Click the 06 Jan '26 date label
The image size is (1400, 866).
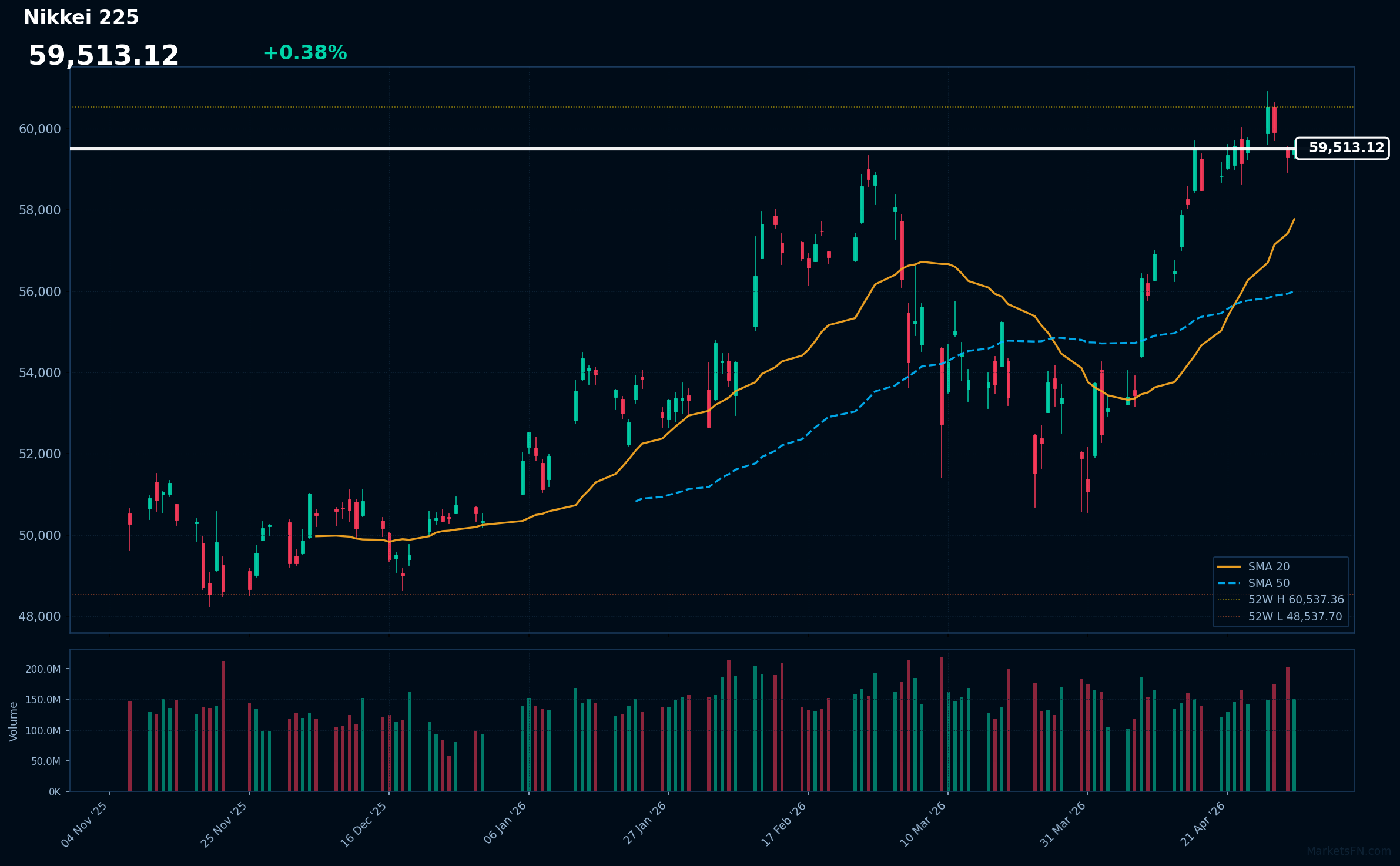505,823
